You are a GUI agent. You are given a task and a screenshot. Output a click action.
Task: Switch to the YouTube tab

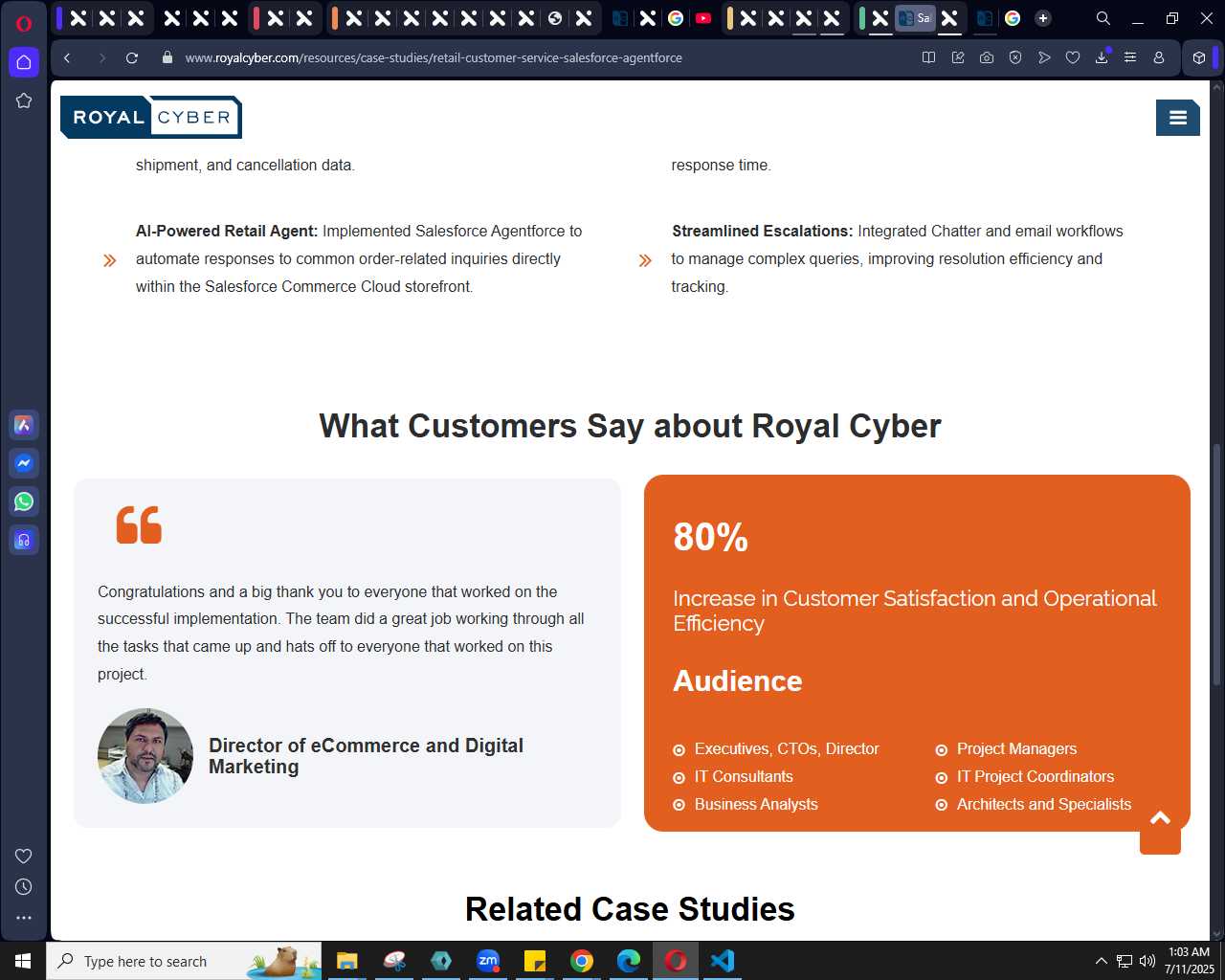(703, 18)
